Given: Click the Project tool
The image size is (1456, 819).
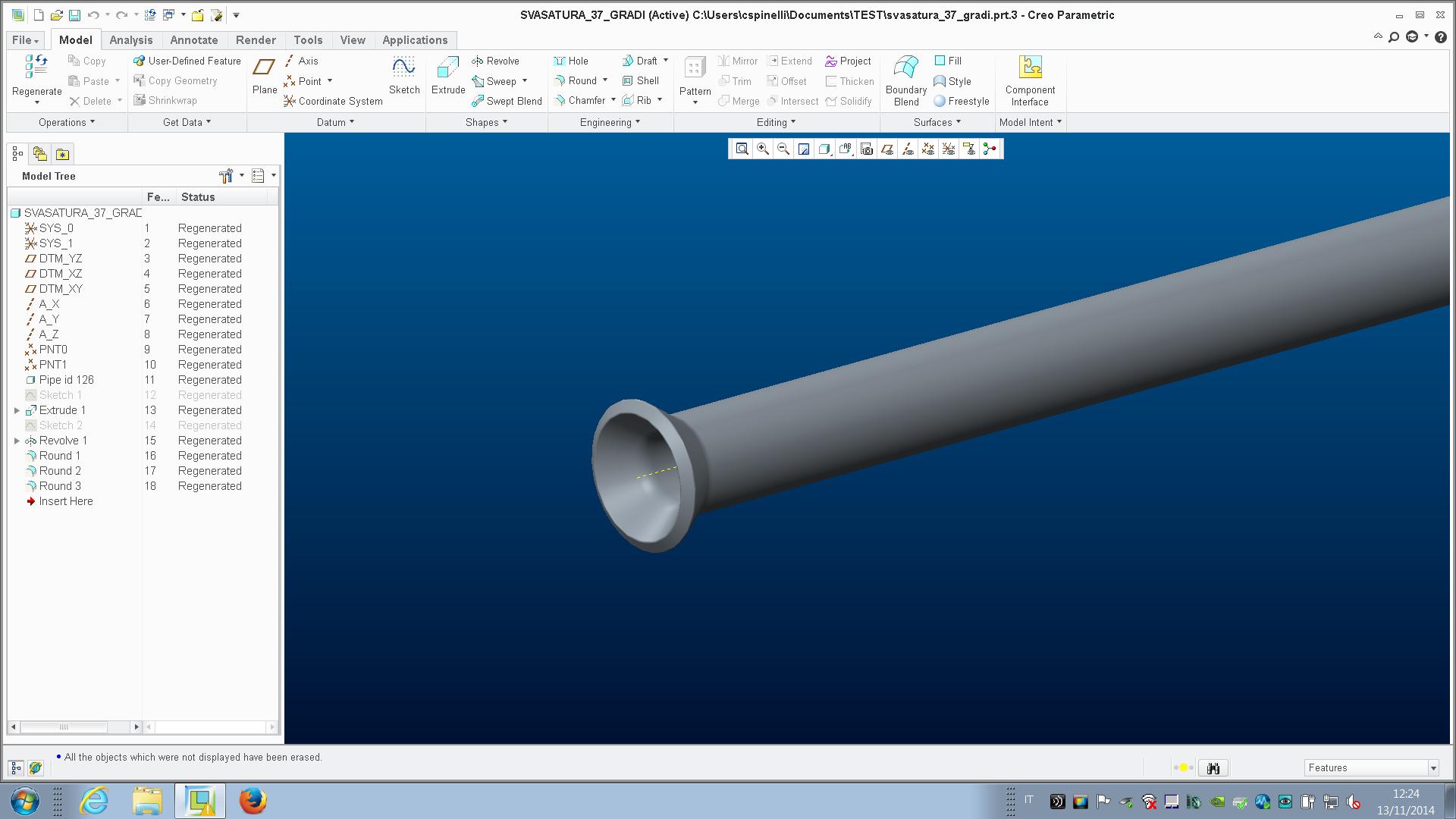Looking at the screenshot, I should pyautogui.click(x=848, y=61).
